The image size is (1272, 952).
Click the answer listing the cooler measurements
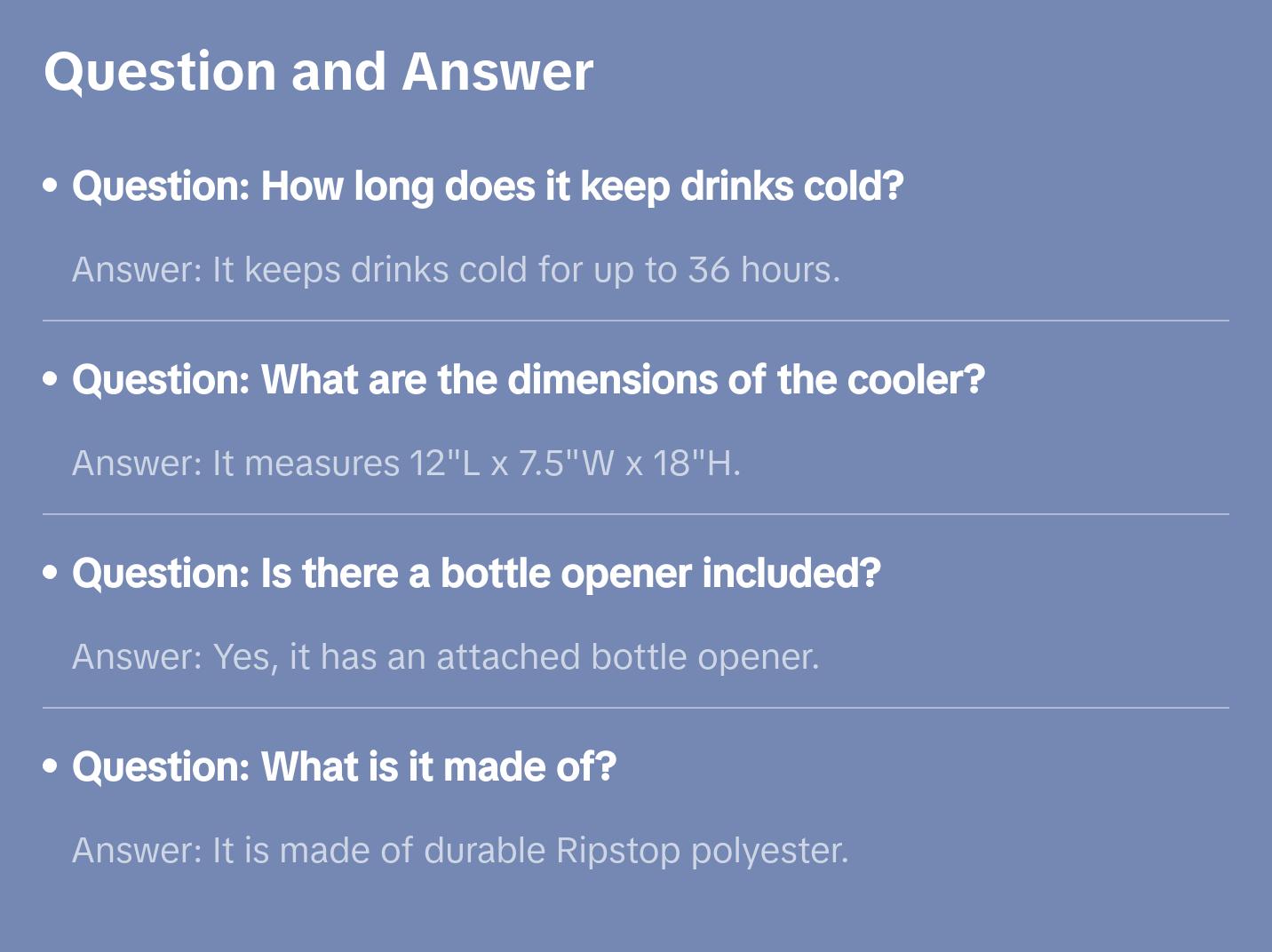[x=406, y=464]
